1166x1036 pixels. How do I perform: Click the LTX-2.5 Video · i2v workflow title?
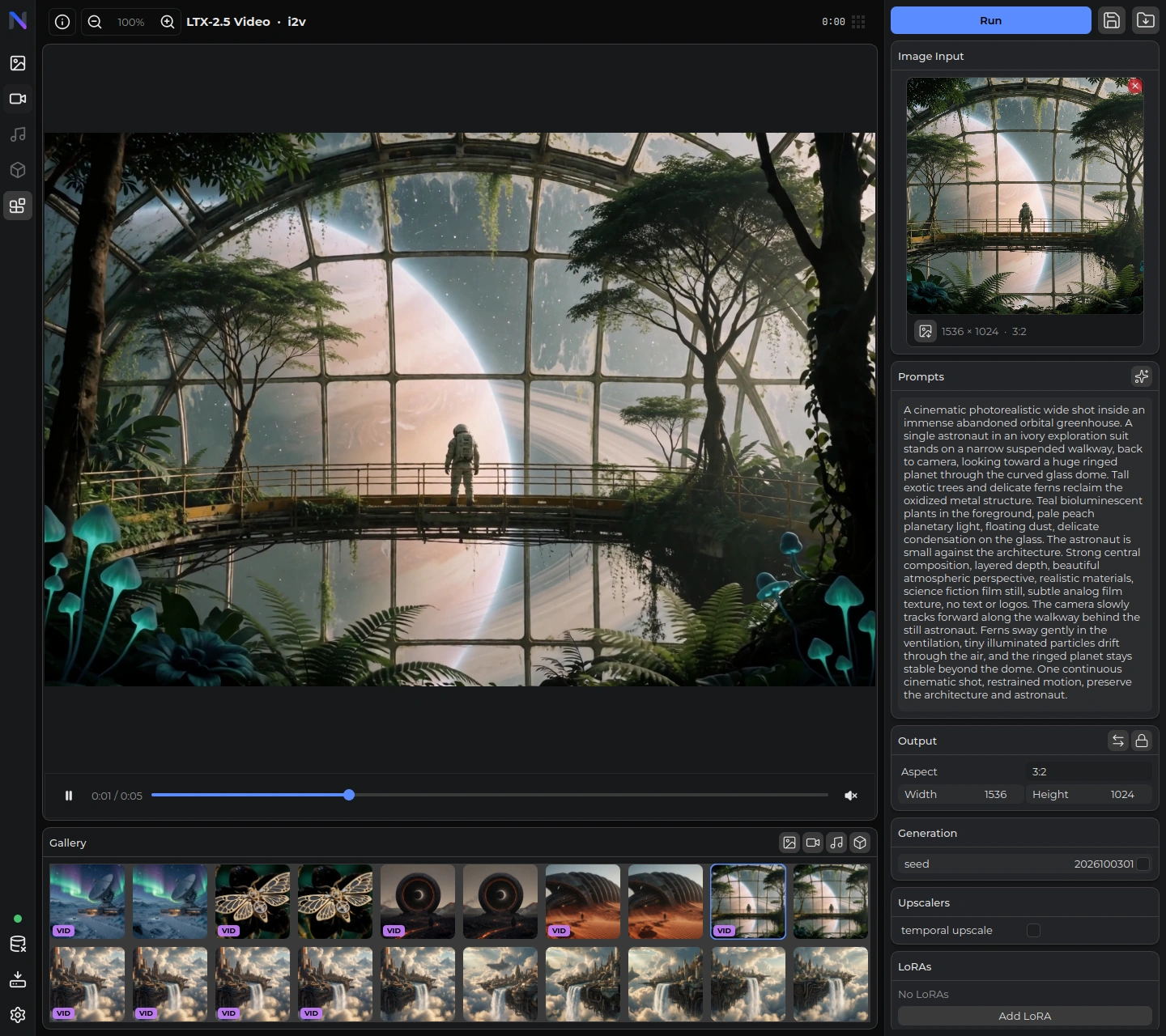tap(246, 22)
